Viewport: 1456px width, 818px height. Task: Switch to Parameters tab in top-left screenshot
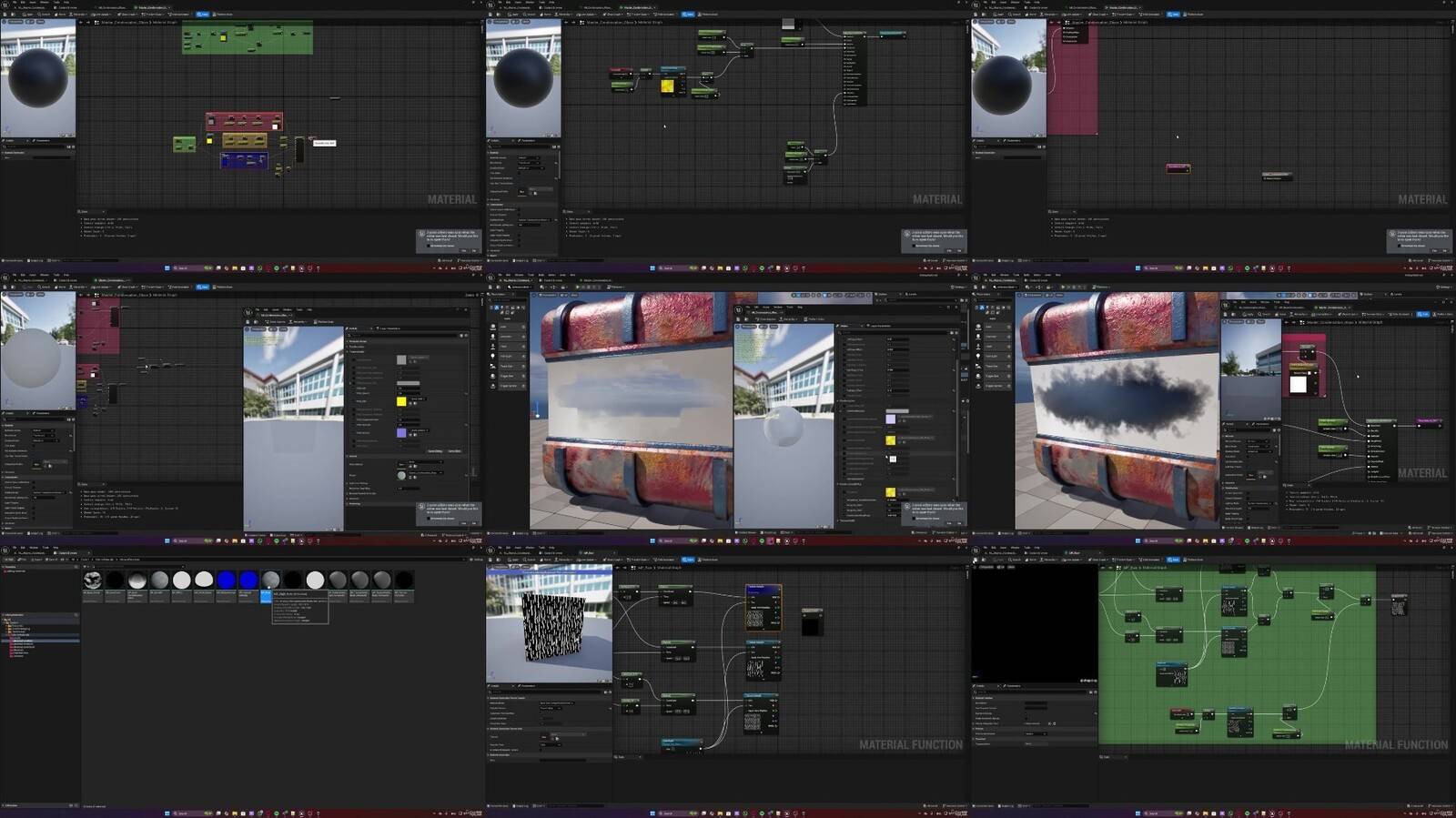pos(42,140)
